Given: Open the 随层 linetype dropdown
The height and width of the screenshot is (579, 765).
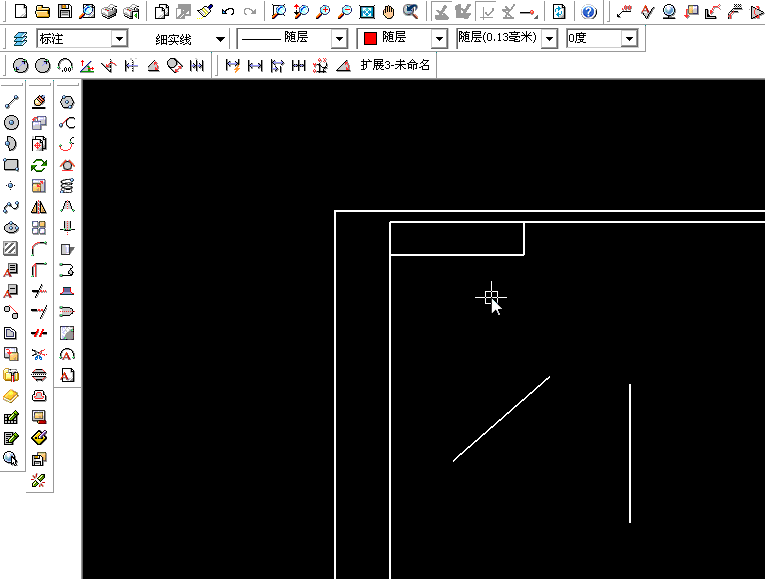Looking at the screenshot, I should point(339,39).
